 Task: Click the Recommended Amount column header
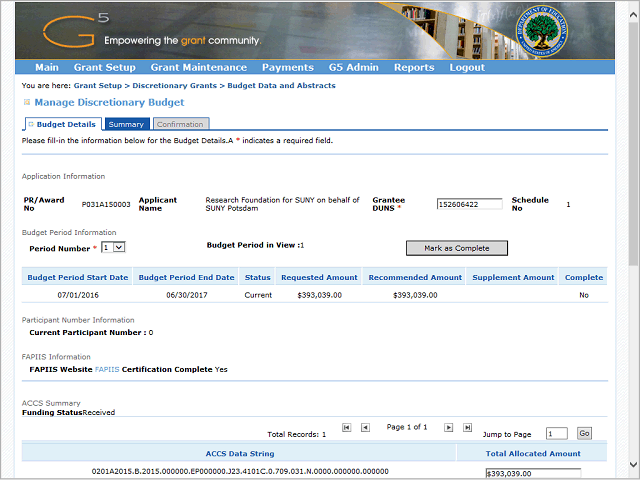415,278
